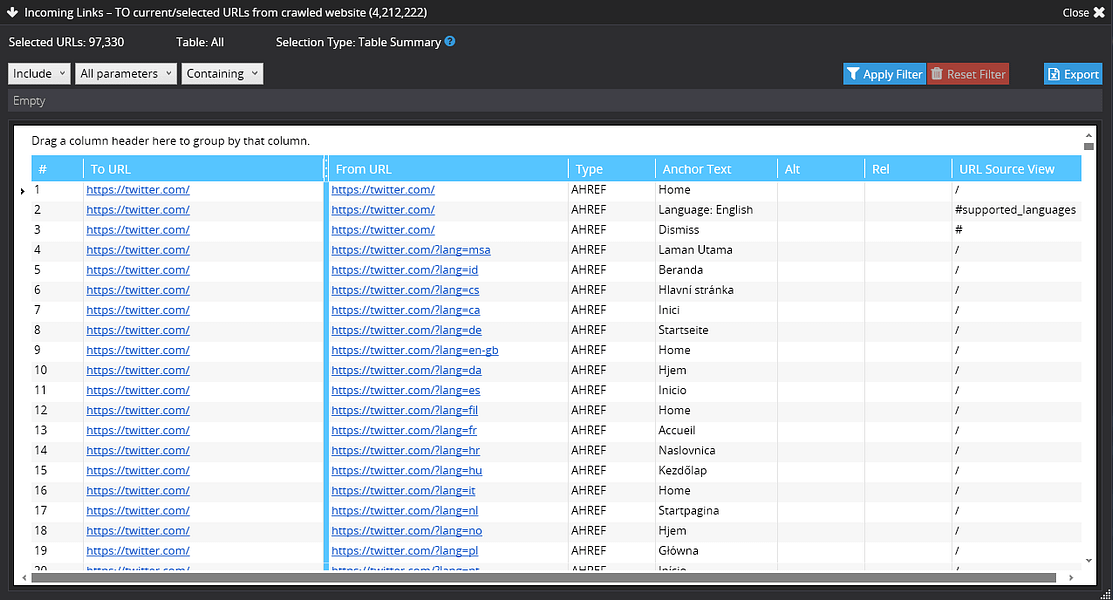This screenshot has width=1113, height=600.
Task: Select the 'Główna' anchor text cell
Action: 716,550
